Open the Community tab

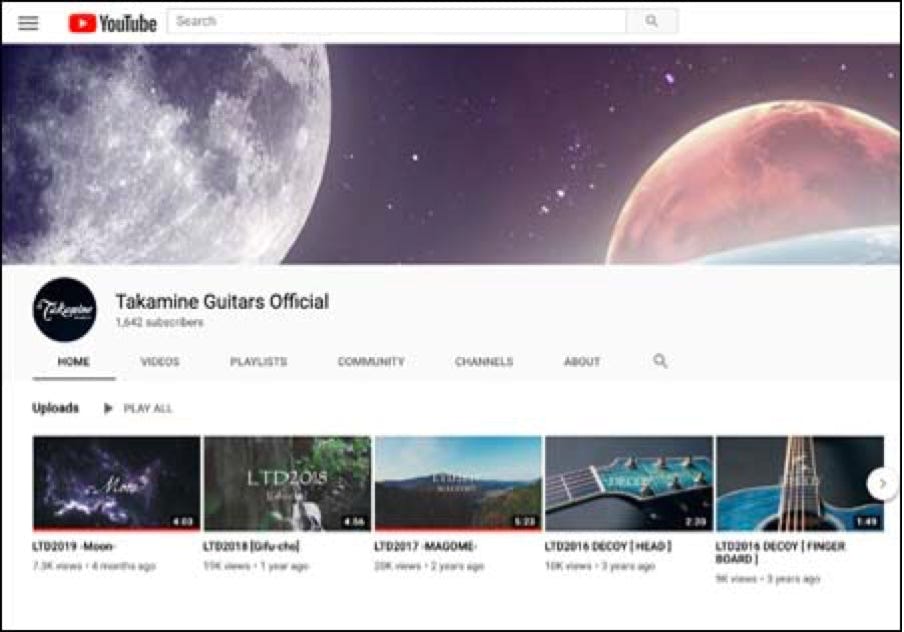pos(371,362)
